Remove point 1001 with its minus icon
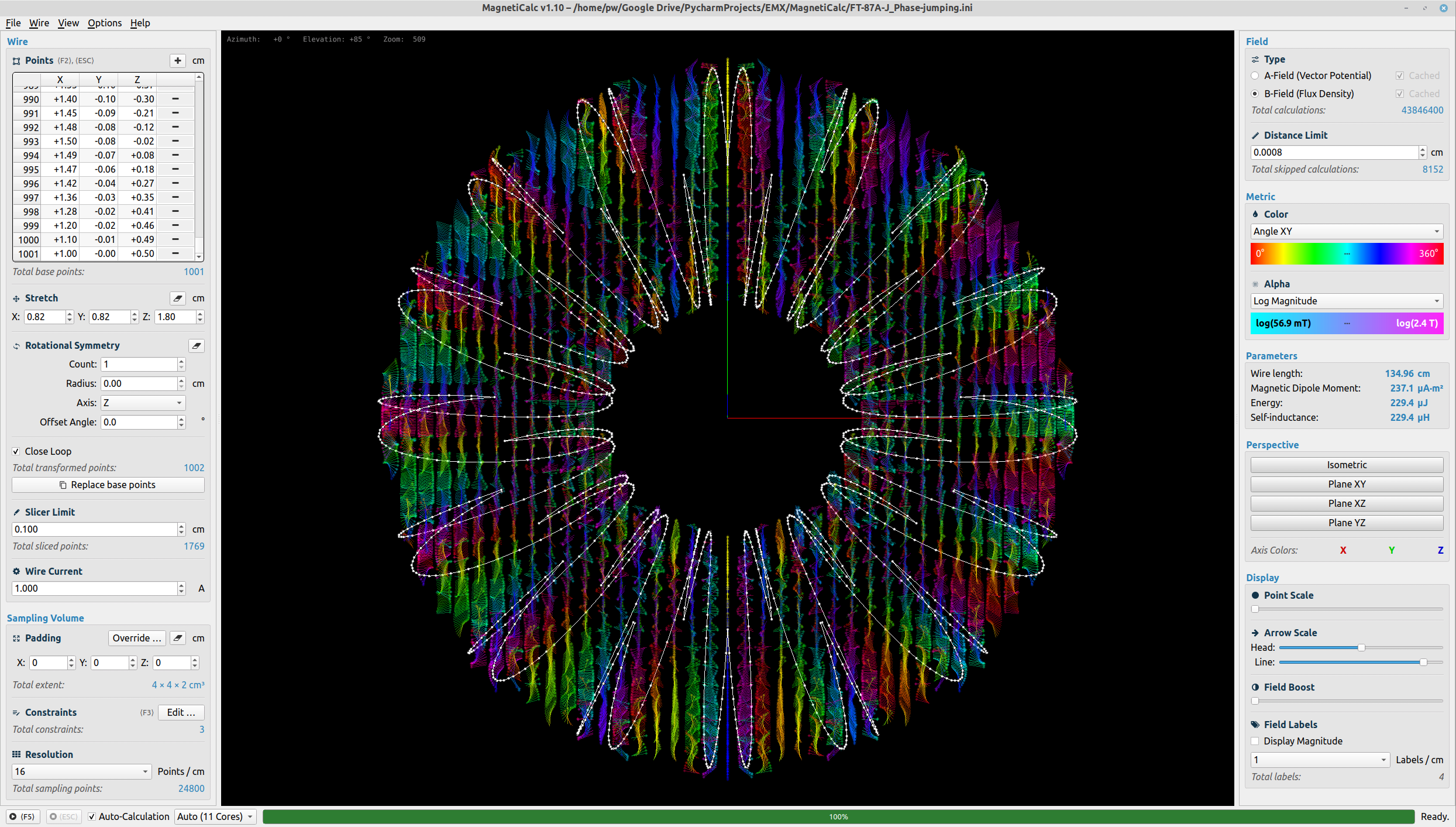The height and width of the screenshot is (827, 1456). click(175, 253)
